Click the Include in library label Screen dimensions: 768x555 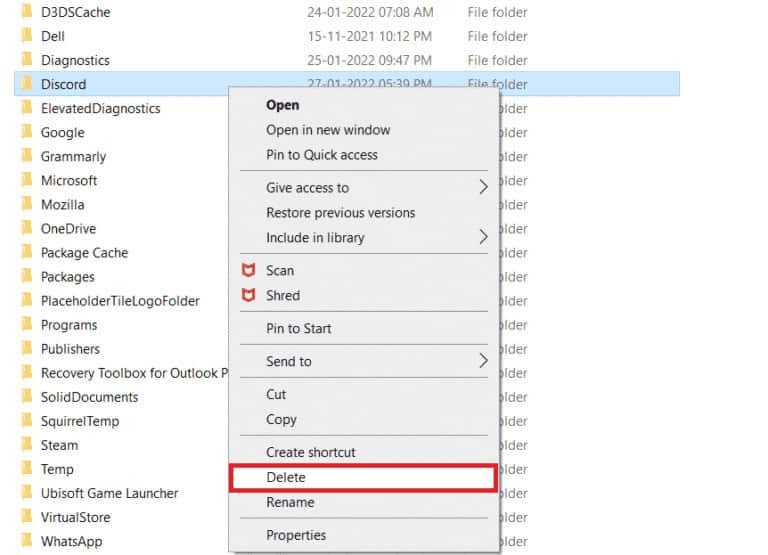click(315, 238)
